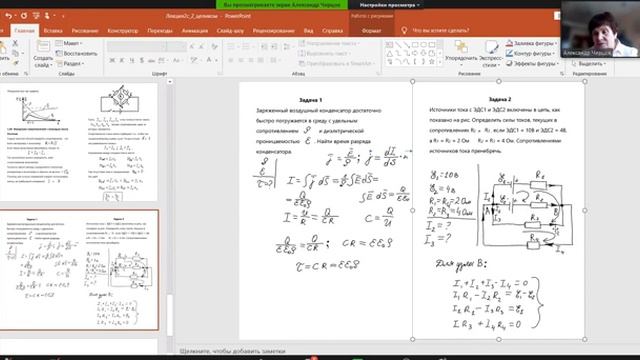Open Настройки просмотра view options in Zoom
Viewport: 640px width, 360px height.
click(x=389, y=5)
